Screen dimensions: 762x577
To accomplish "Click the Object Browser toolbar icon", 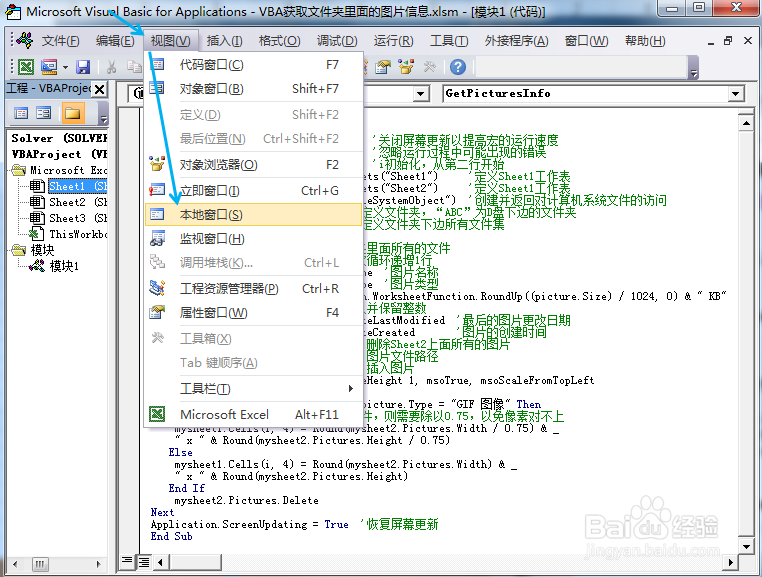I will [x=406, y=67].
